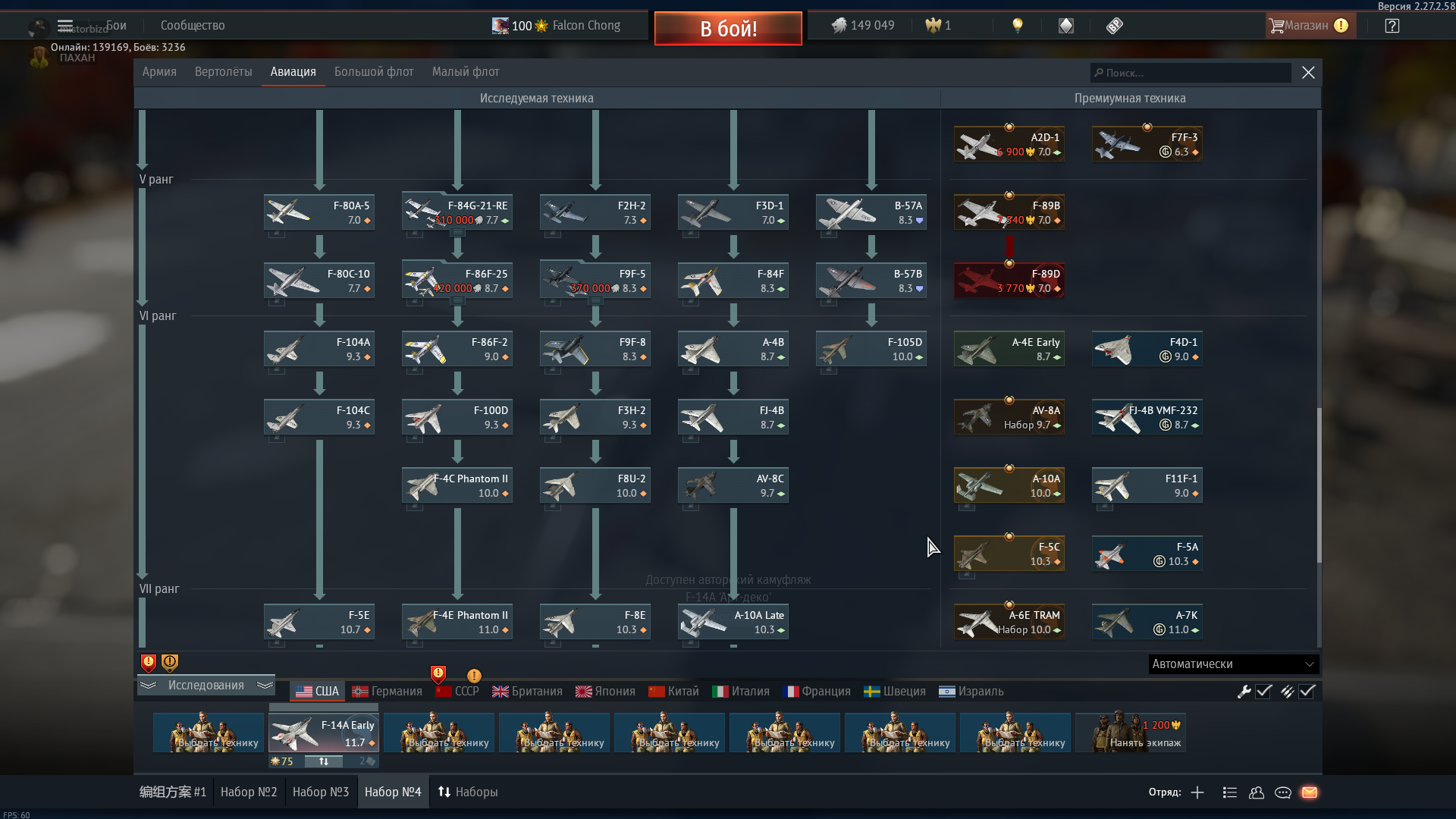This screenshot has height=819, width=1456.
Task: Select the F-14A Early crew slot
Action: (324, 733)
